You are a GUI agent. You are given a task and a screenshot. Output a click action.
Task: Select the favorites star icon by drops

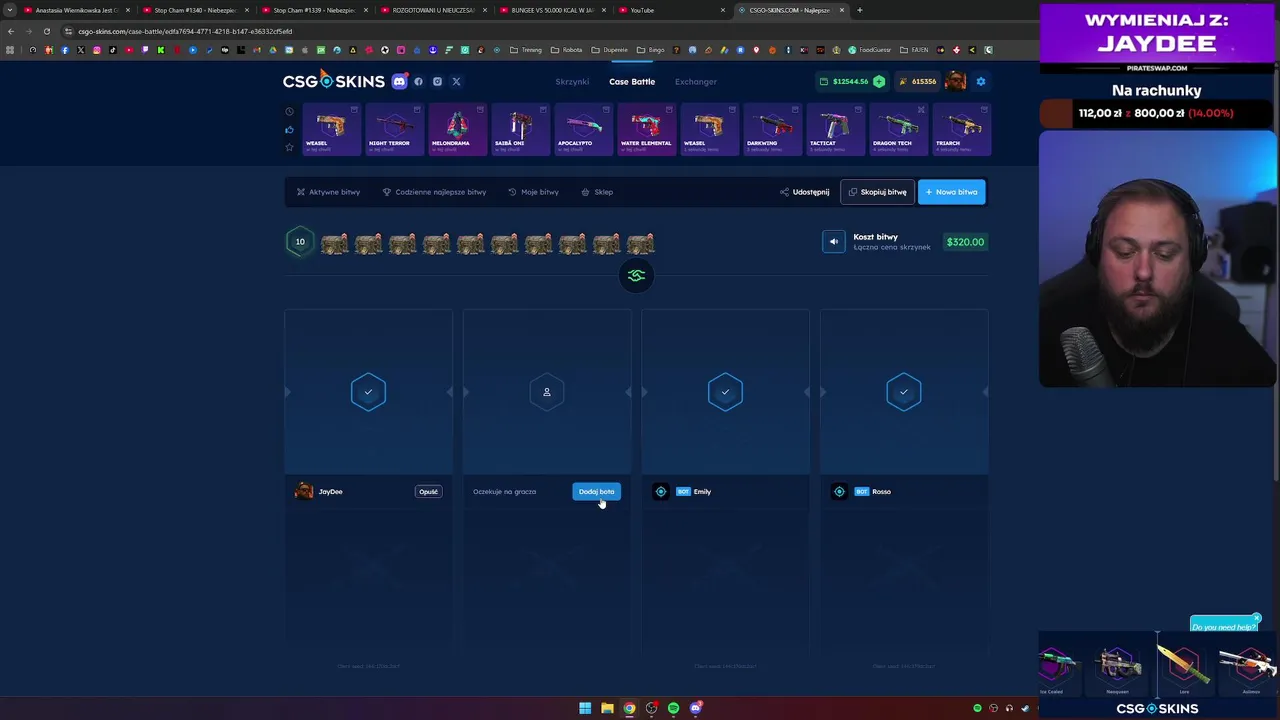pos(290,148)
